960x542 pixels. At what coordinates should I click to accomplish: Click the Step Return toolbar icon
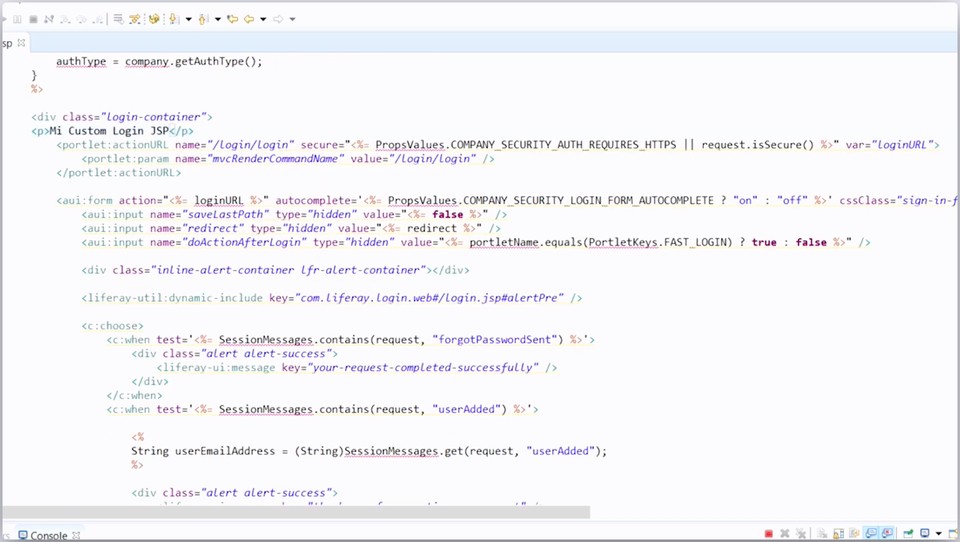point(97,20)
